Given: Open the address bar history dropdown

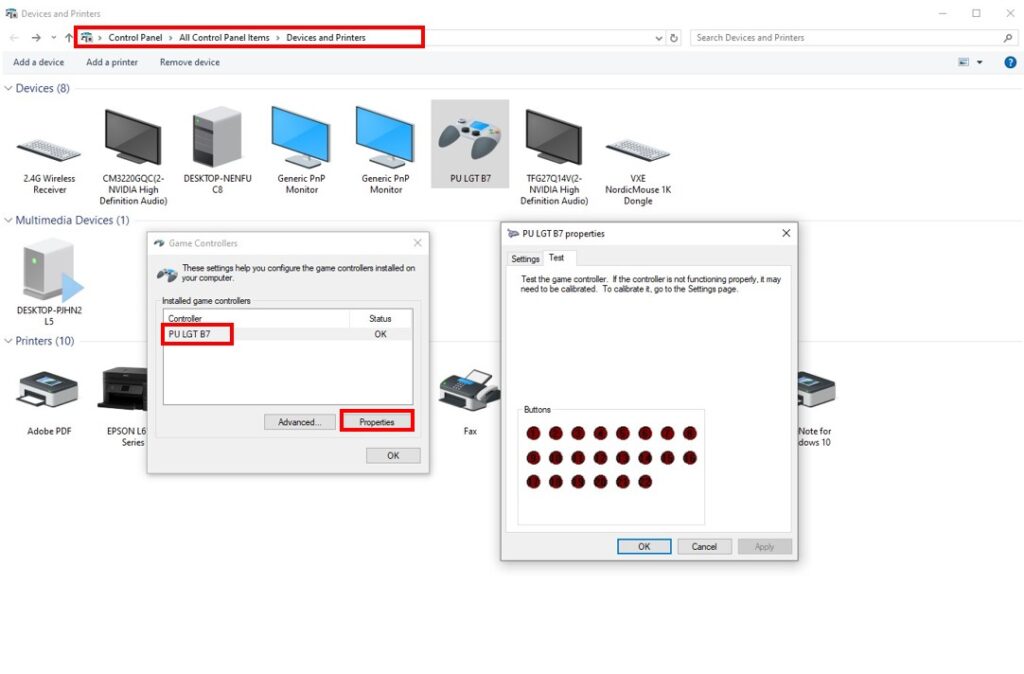Looking at the screenshot, I should click(x=658, y=38).
